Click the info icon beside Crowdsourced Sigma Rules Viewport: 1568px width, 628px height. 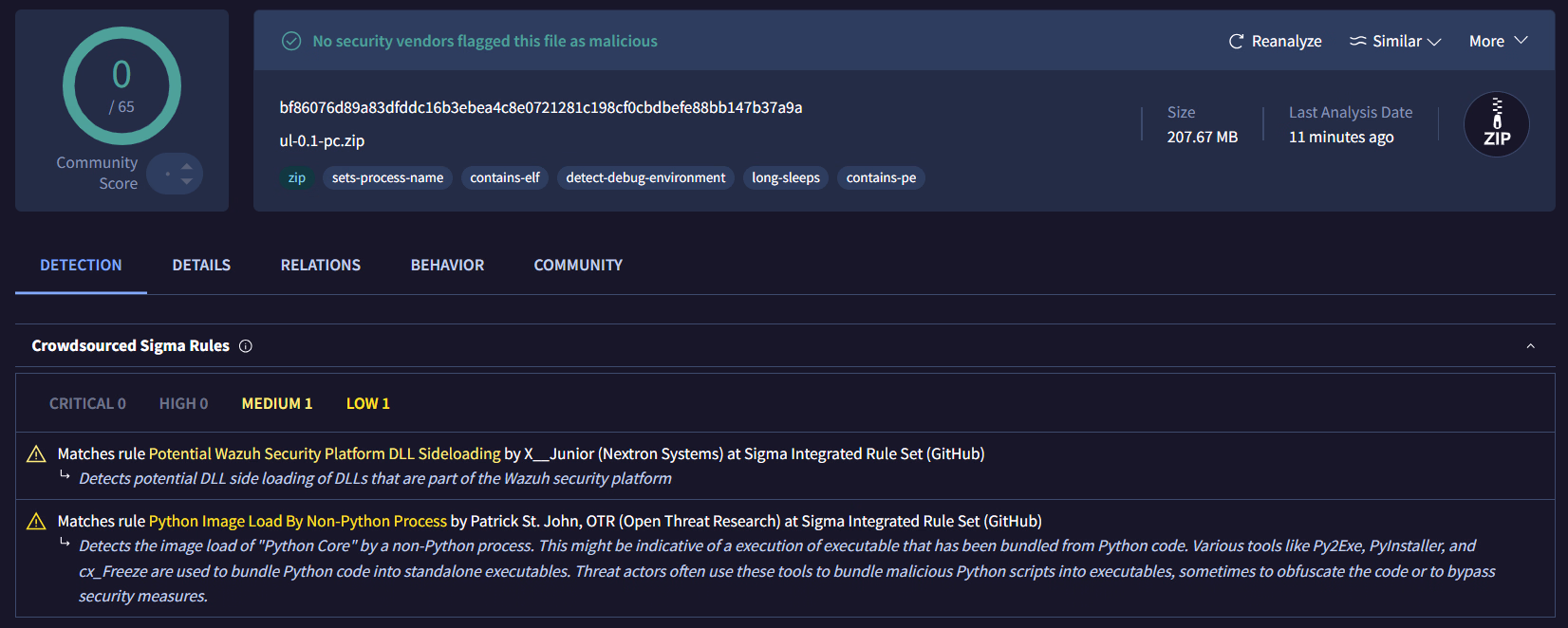point(246,346)
